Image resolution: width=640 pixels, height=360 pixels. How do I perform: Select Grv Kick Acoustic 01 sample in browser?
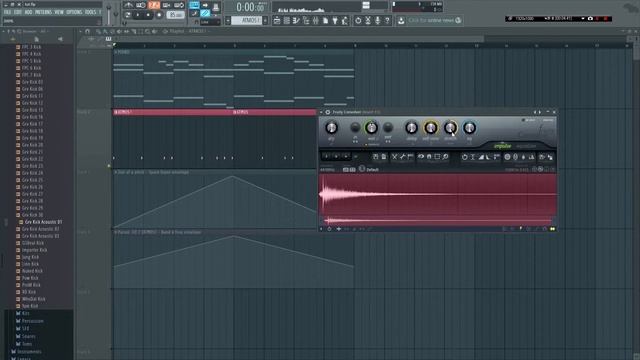(x=43, y=222)
